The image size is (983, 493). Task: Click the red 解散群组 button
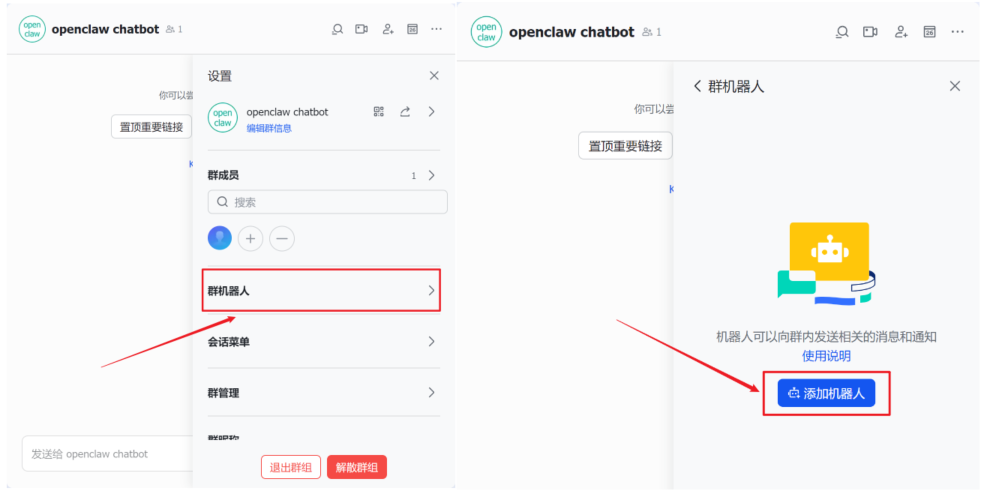click(356, 467)
